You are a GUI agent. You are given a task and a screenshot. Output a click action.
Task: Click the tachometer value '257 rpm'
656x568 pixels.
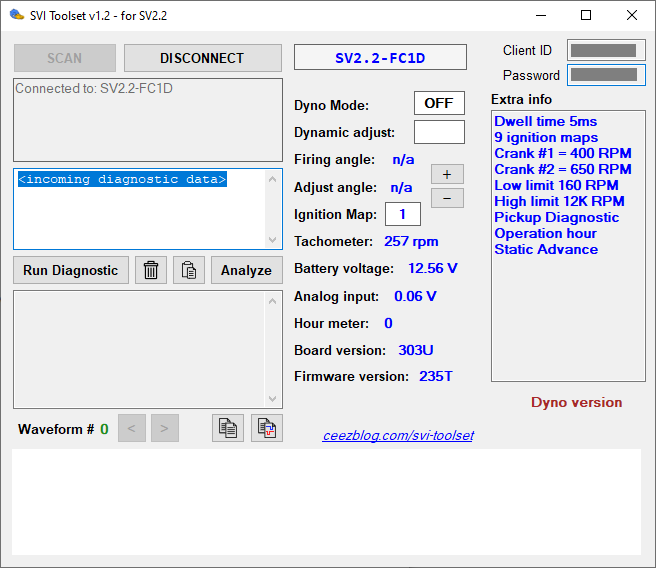click(x=411, y=241)
